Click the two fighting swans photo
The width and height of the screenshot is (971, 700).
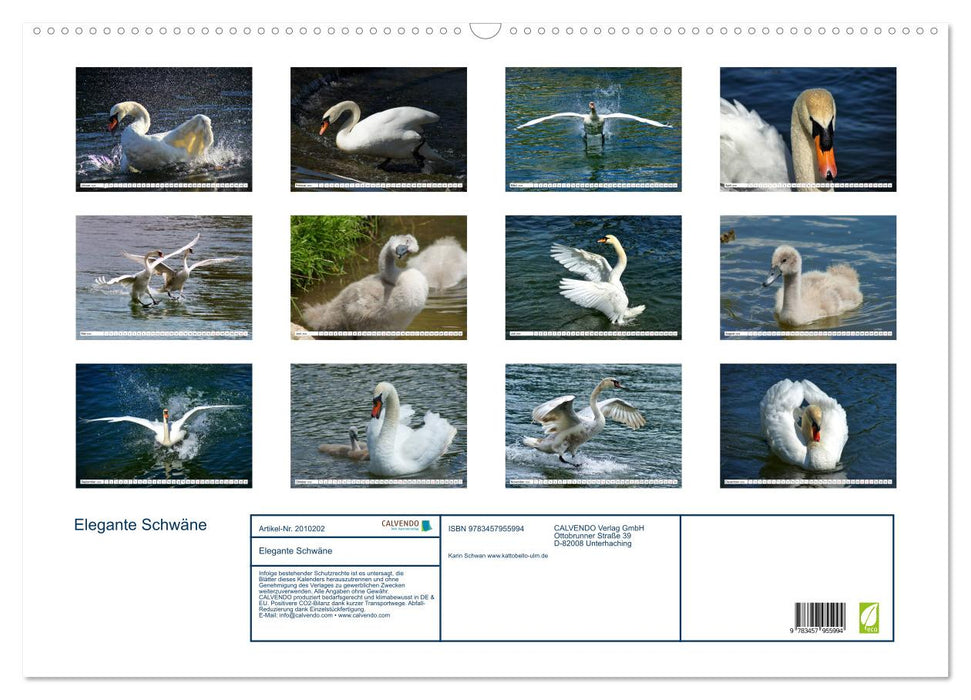(164, 272)
